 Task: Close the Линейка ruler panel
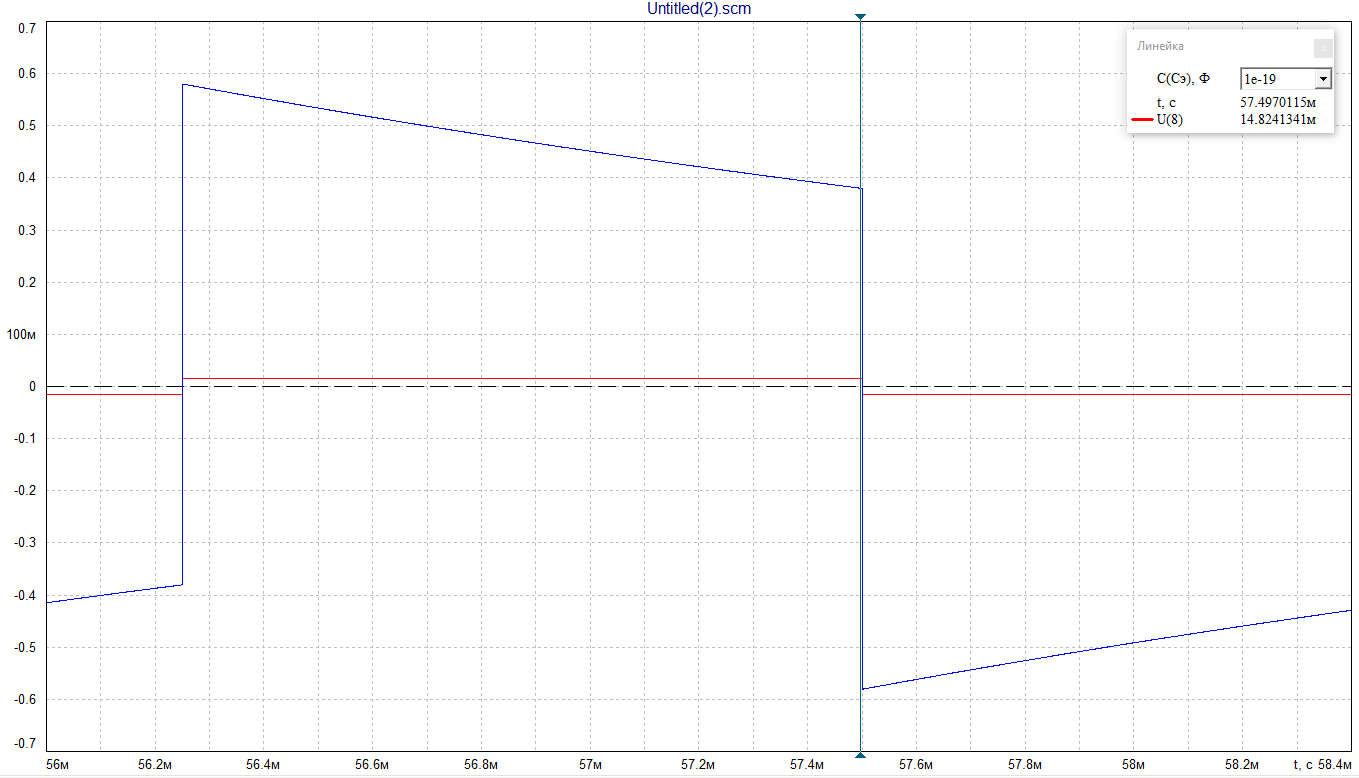1322,47
